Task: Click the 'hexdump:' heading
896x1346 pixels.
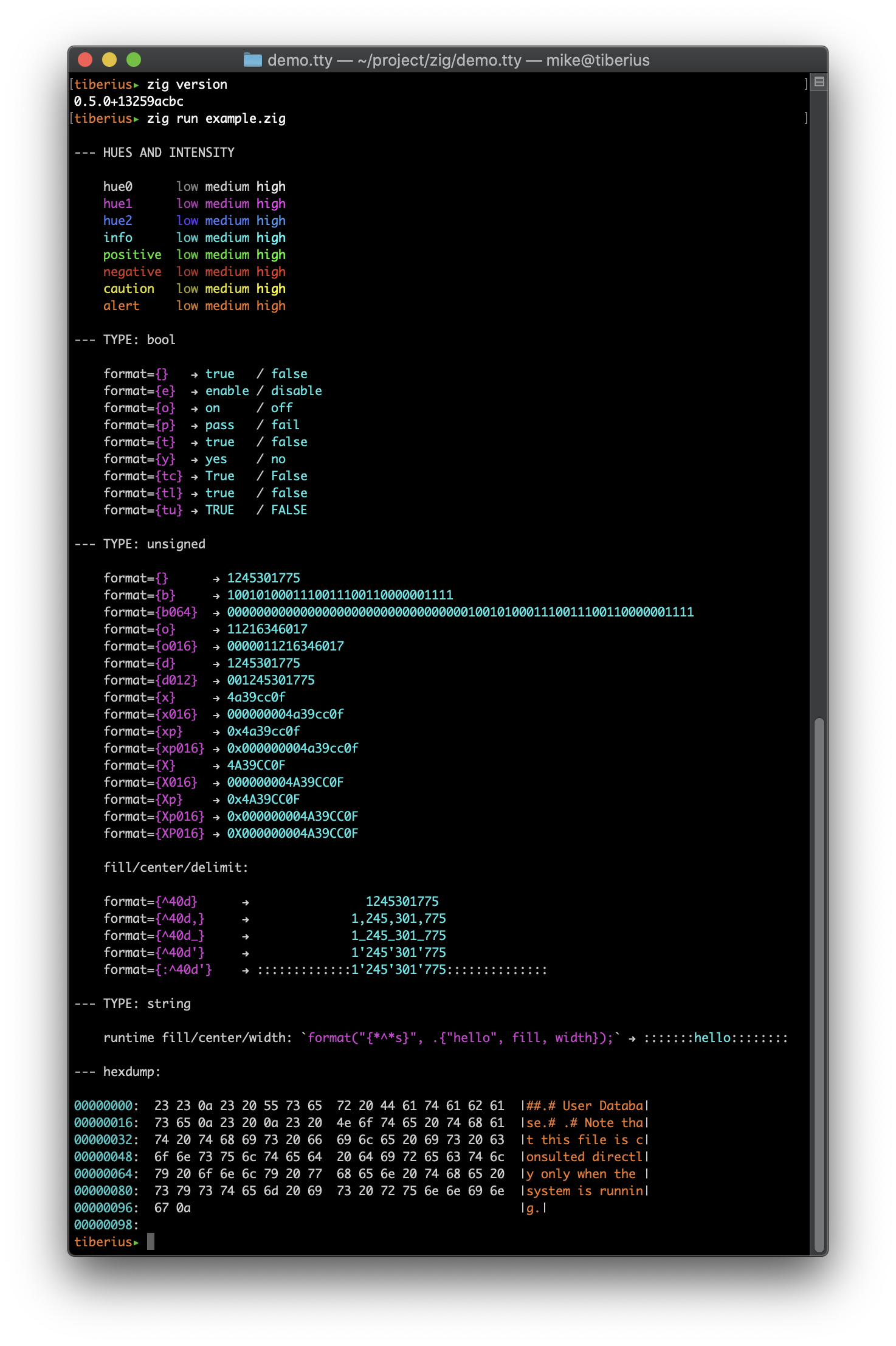Action: [x=132, y=1072]
